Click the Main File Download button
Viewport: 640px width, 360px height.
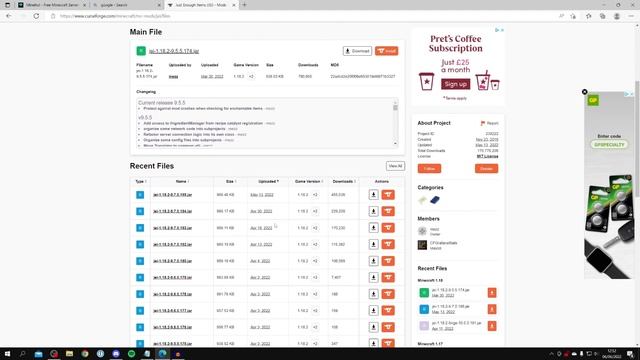point(357,51)
